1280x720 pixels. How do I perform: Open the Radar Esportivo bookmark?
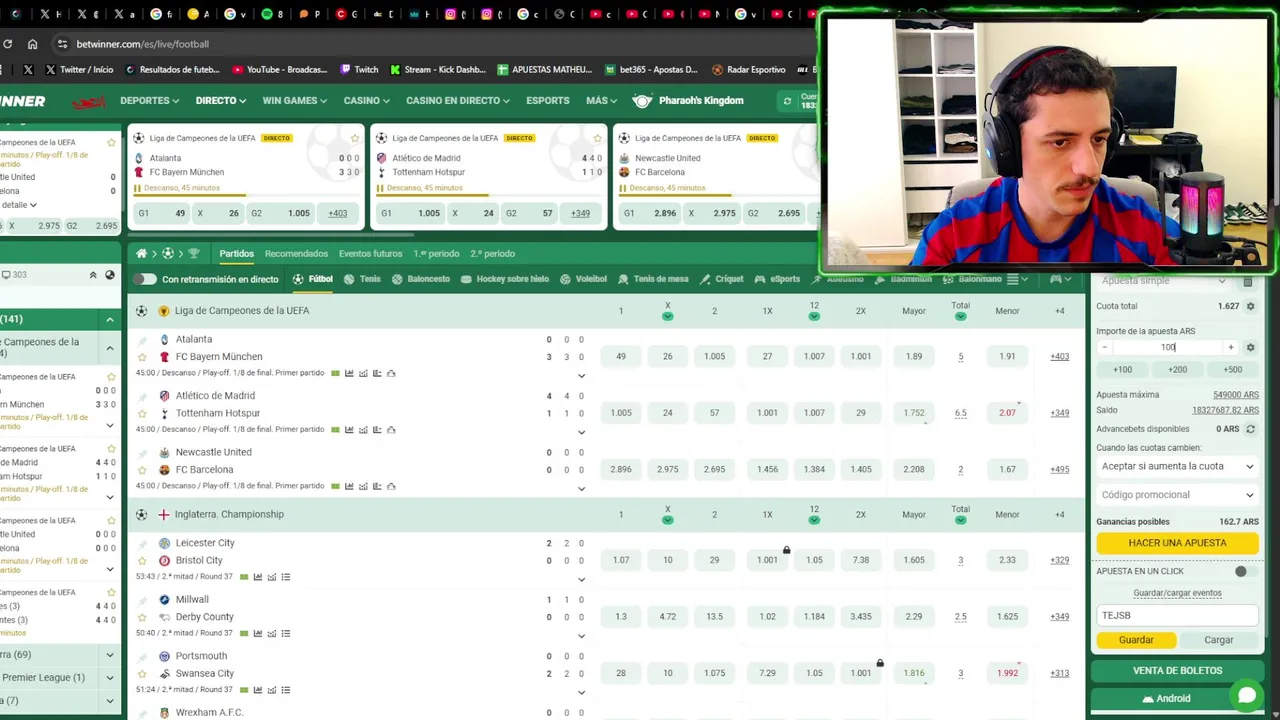point(748,70)
